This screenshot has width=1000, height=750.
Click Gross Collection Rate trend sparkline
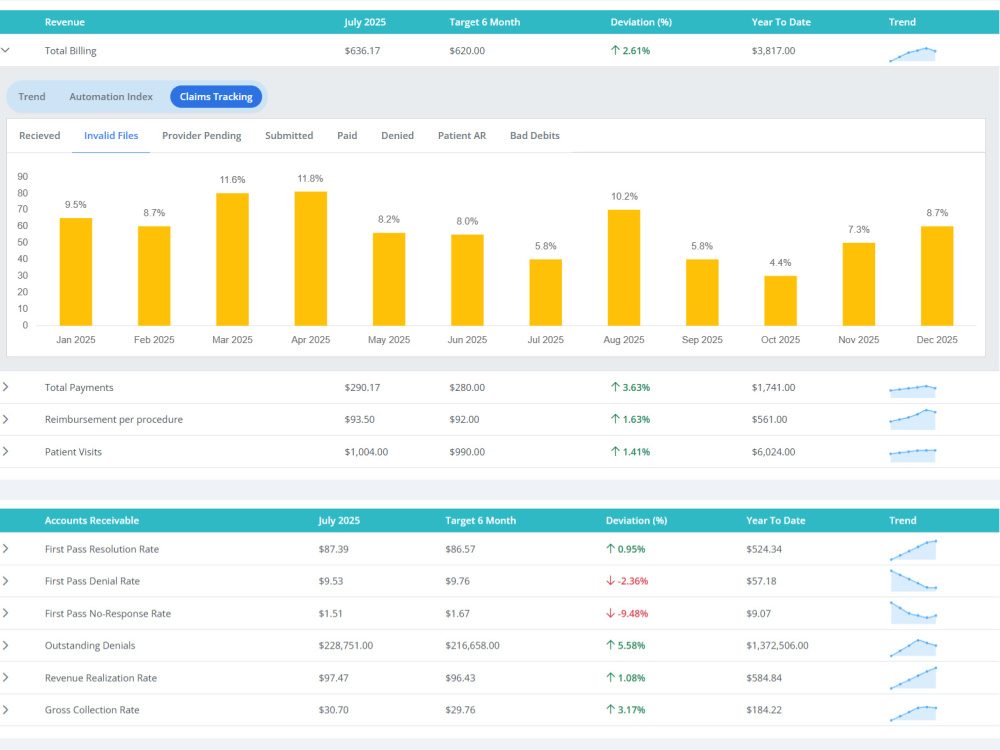coord(913,713)
